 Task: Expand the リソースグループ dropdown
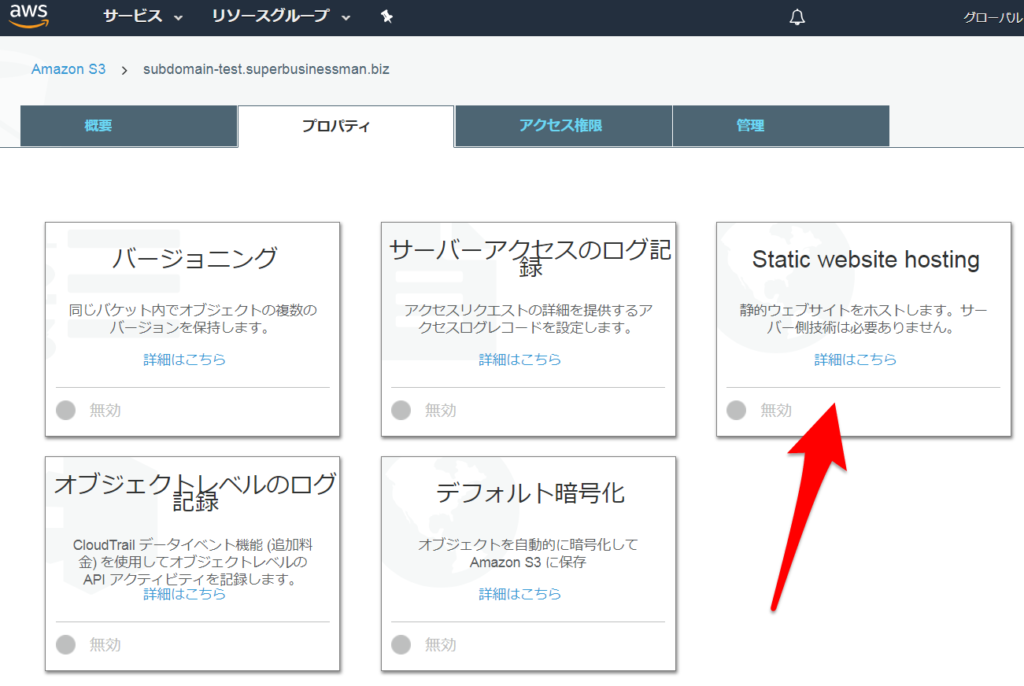(x=281, y=16)
